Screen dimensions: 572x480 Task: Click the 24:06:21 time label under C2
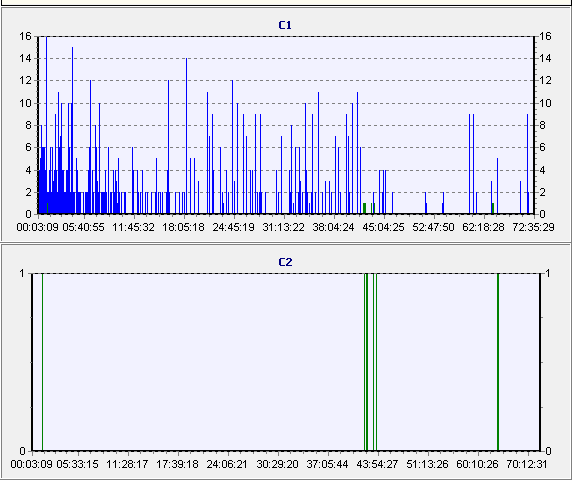coord(227,464)
